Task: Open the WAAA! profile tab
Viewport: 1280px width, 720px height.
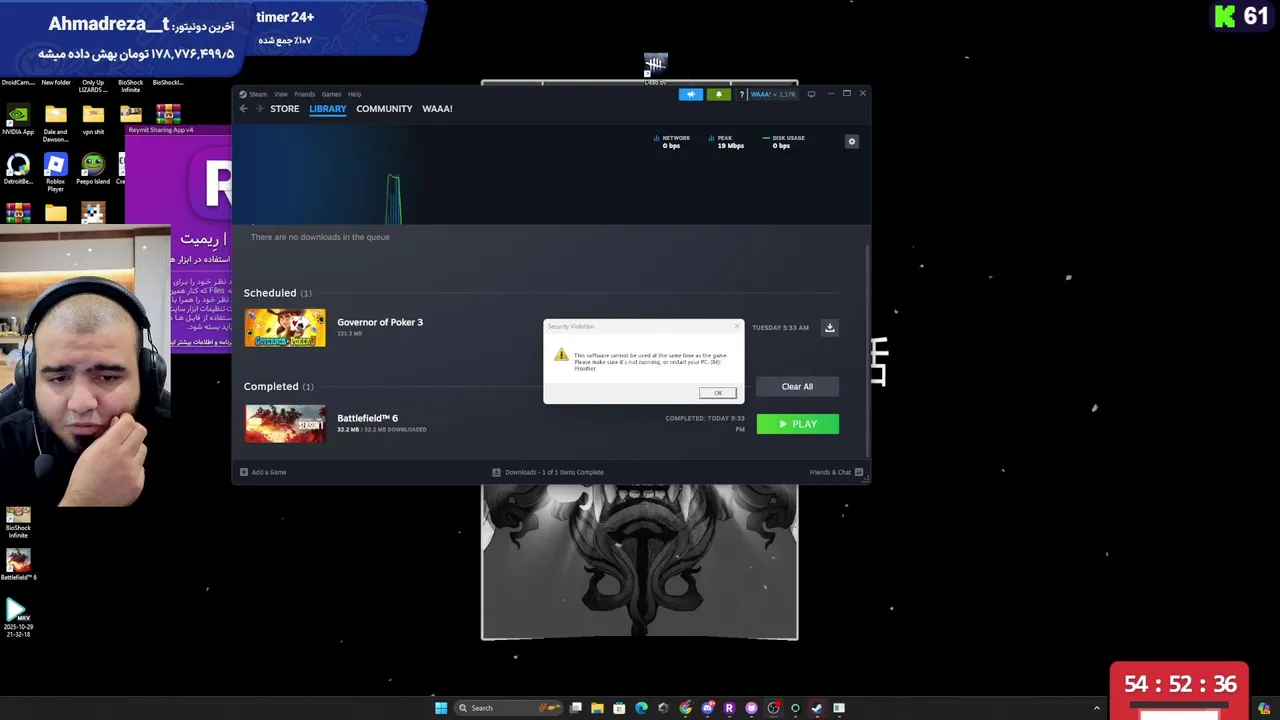Action: click(x=437, y=109)
